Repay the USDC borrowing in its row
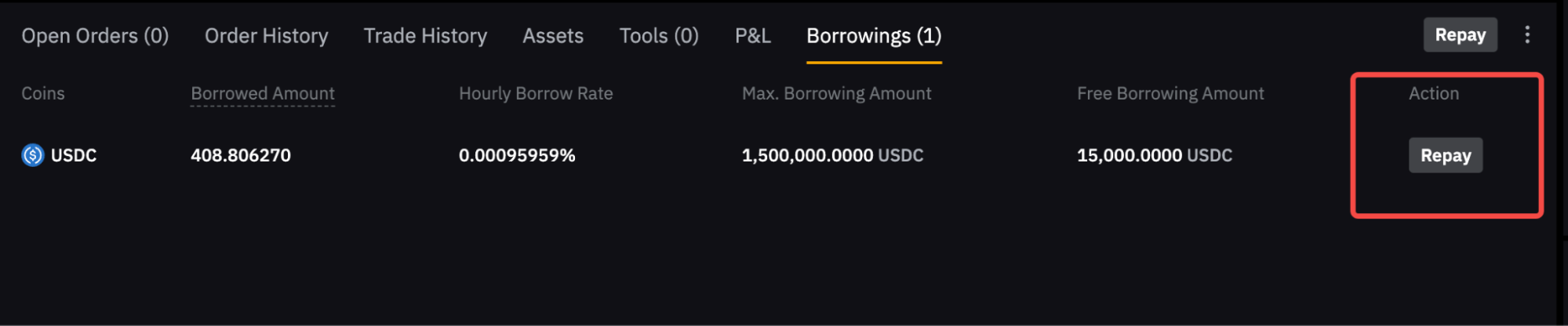 (1445, 155)
